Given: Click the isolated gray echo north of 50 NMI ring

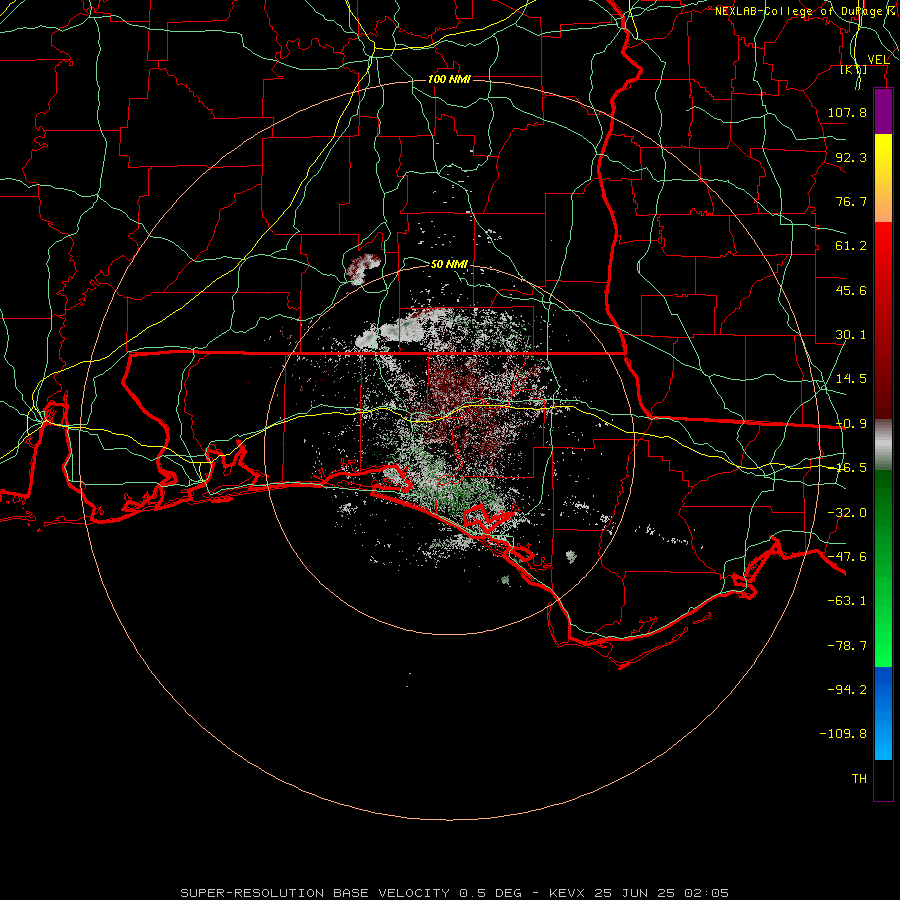Looking at the screenshot, I should 363,268.
